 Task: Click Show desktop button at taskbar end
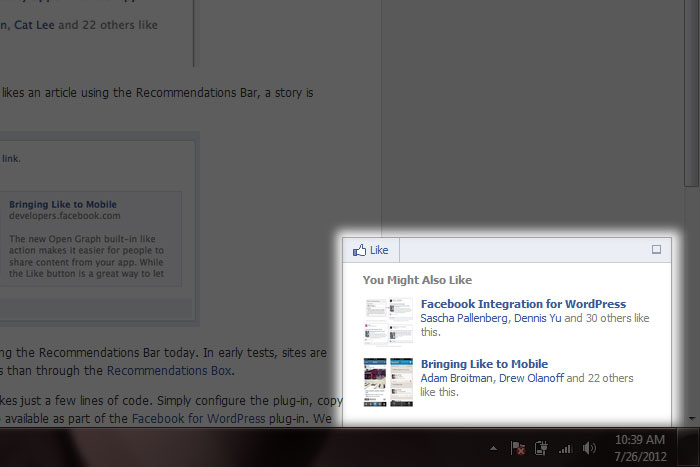click(688, 448)
